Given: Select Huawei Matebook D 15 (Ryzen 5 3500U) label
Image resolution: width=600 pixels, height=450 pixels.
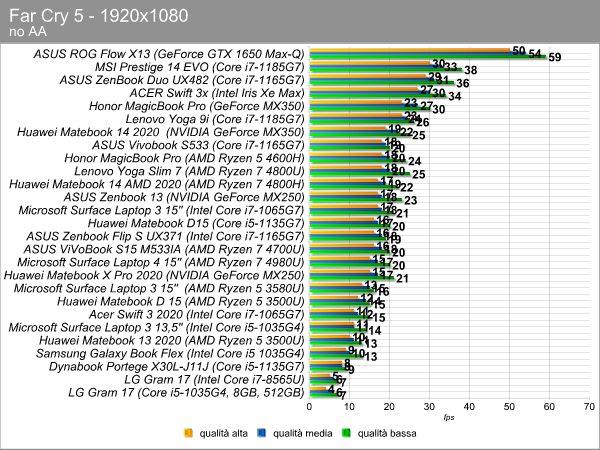Looking at the screenshot, I should [181, 301].
